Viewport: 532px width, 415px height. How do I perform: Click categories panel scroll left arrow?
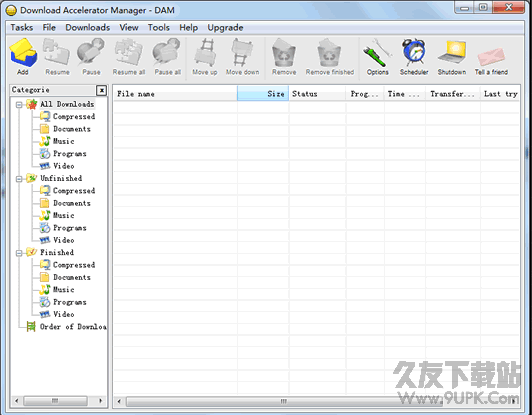tap(17, 401)
